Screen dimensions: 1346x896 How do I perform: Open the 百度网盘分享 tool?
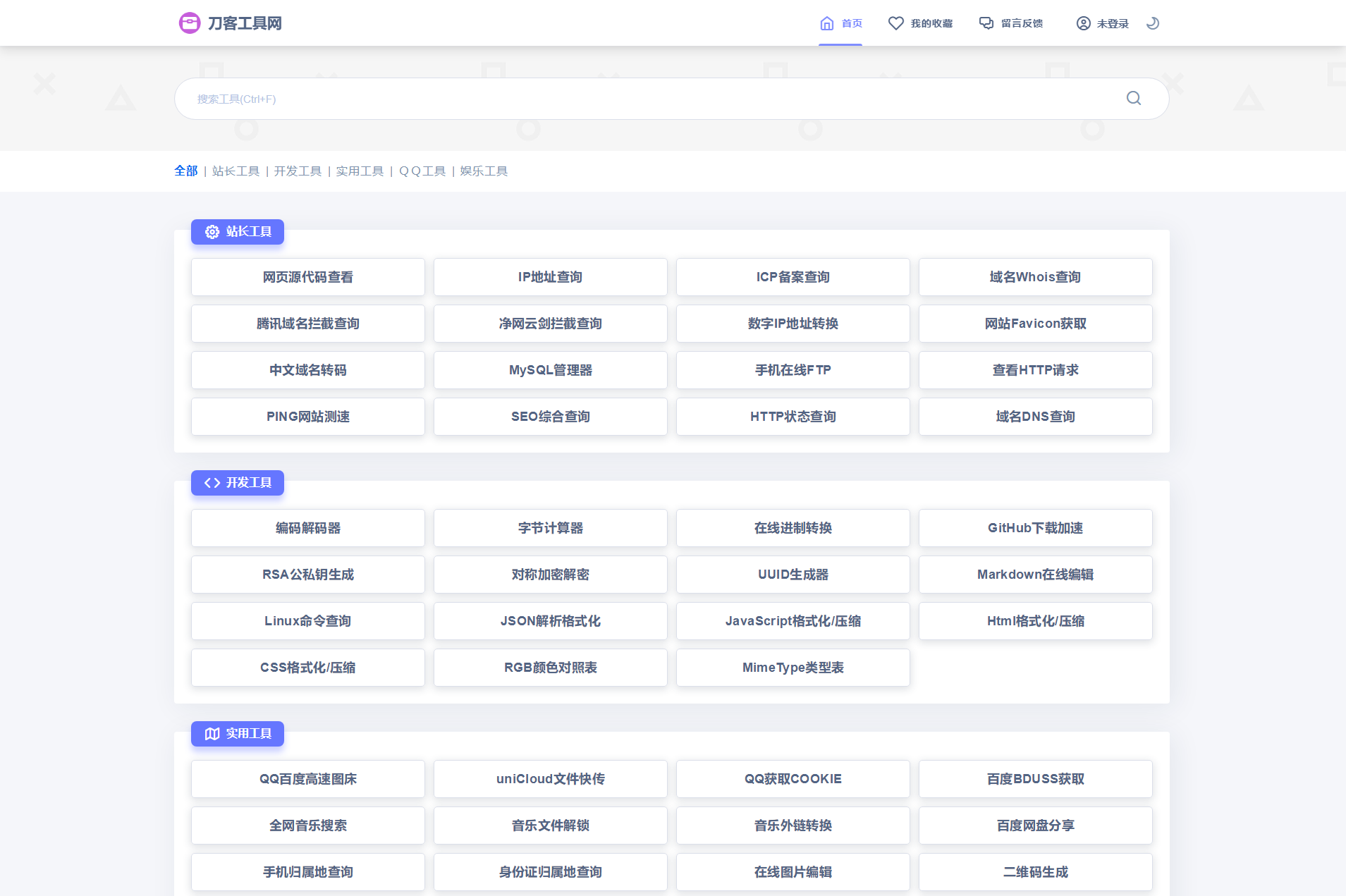[x=1036, y=826]
